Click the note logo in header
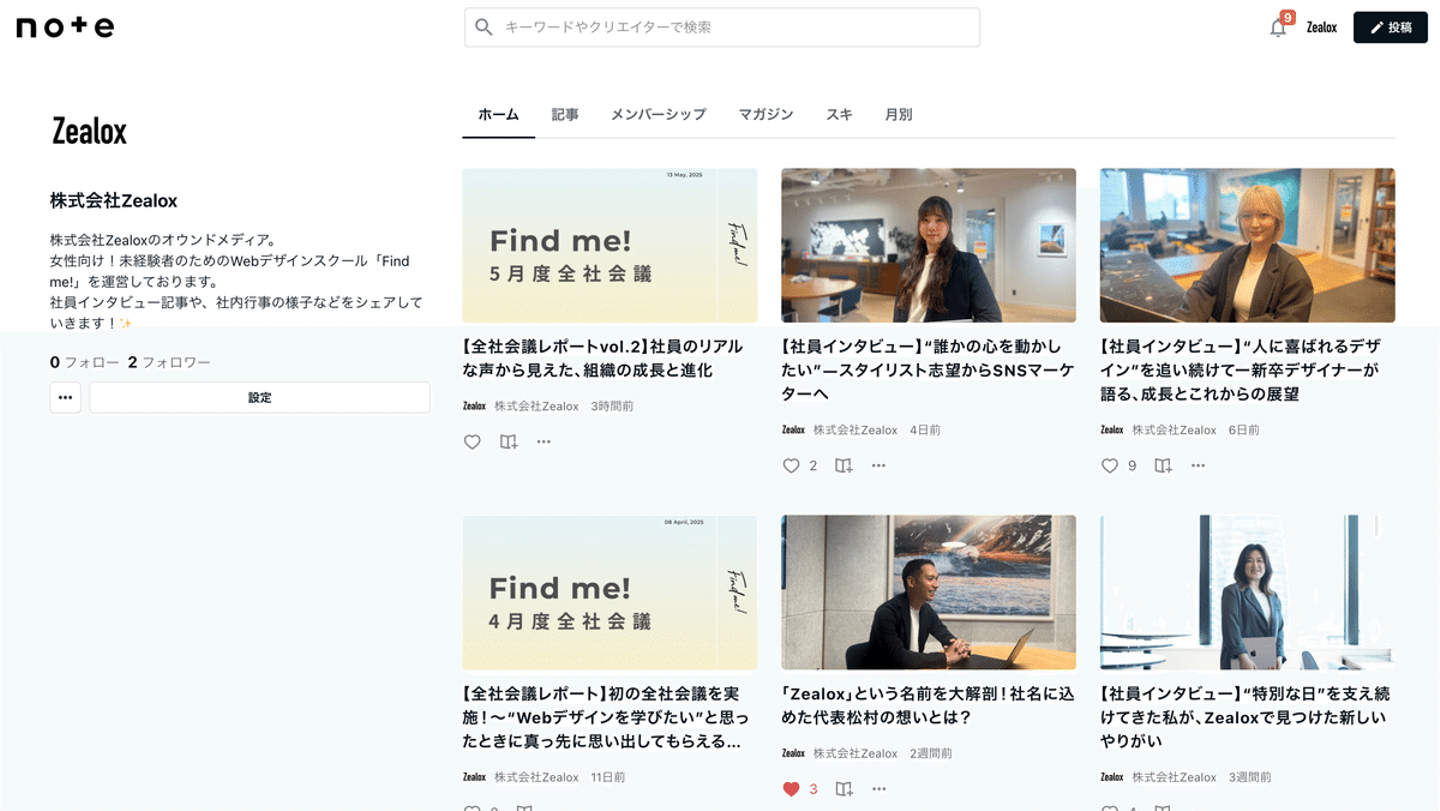The image size is (1440, 811). [65, 27]
